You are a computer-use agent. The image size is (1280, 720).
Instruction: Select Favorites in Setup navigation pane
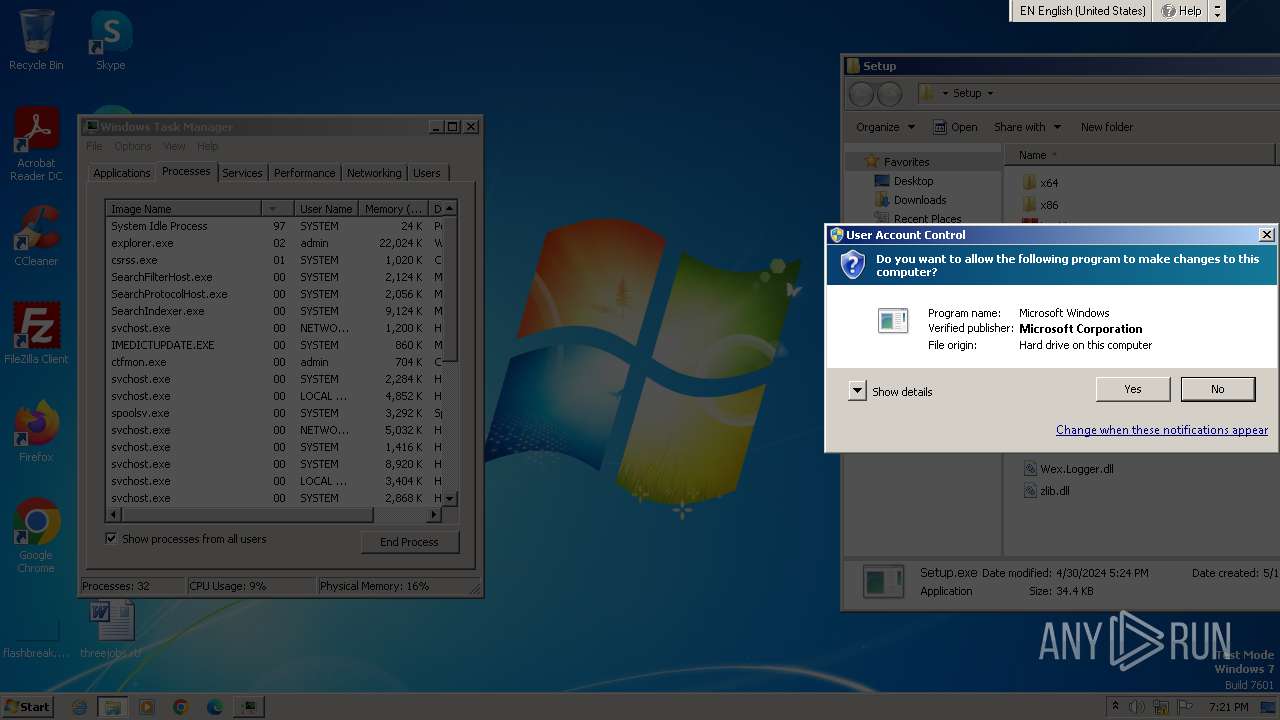click(x=897, y=162)
